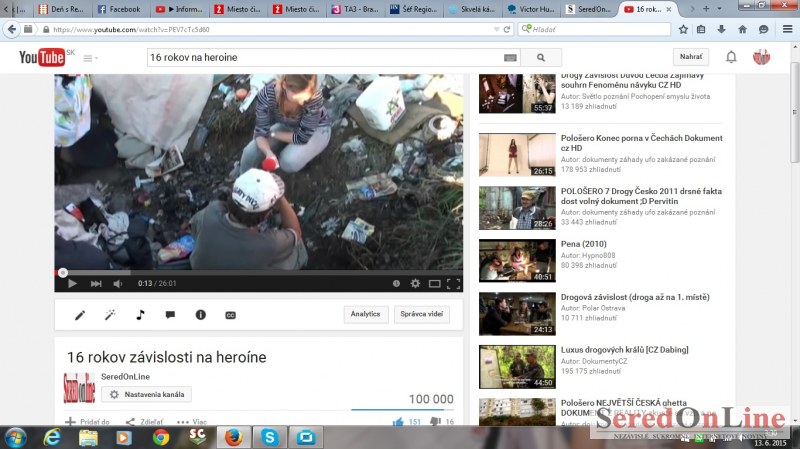Open the pencil edit video tool
The width and height of the screenshot is (800, 449).
[80, 315]
